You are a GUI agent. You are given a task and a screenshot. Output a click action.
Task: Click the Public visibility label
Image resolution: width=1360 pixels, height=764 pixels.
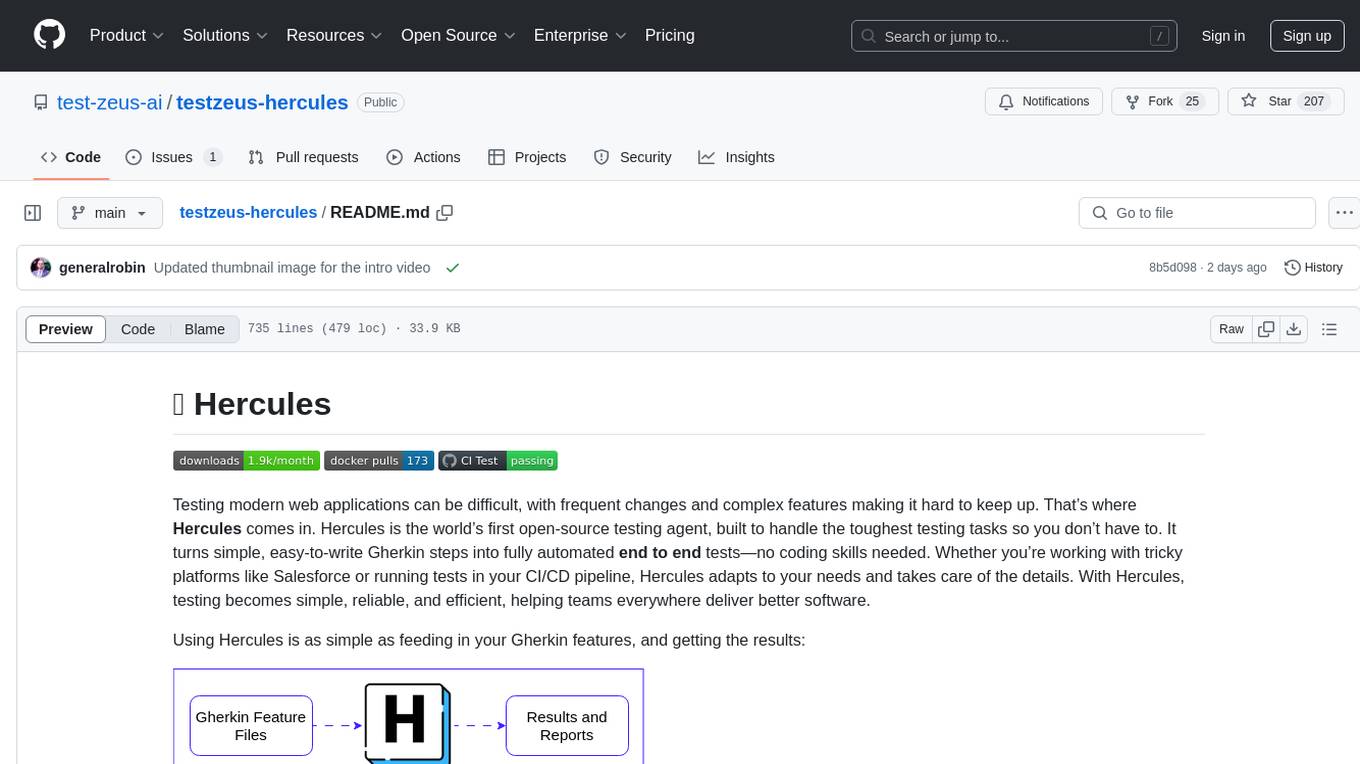(380, 102)
